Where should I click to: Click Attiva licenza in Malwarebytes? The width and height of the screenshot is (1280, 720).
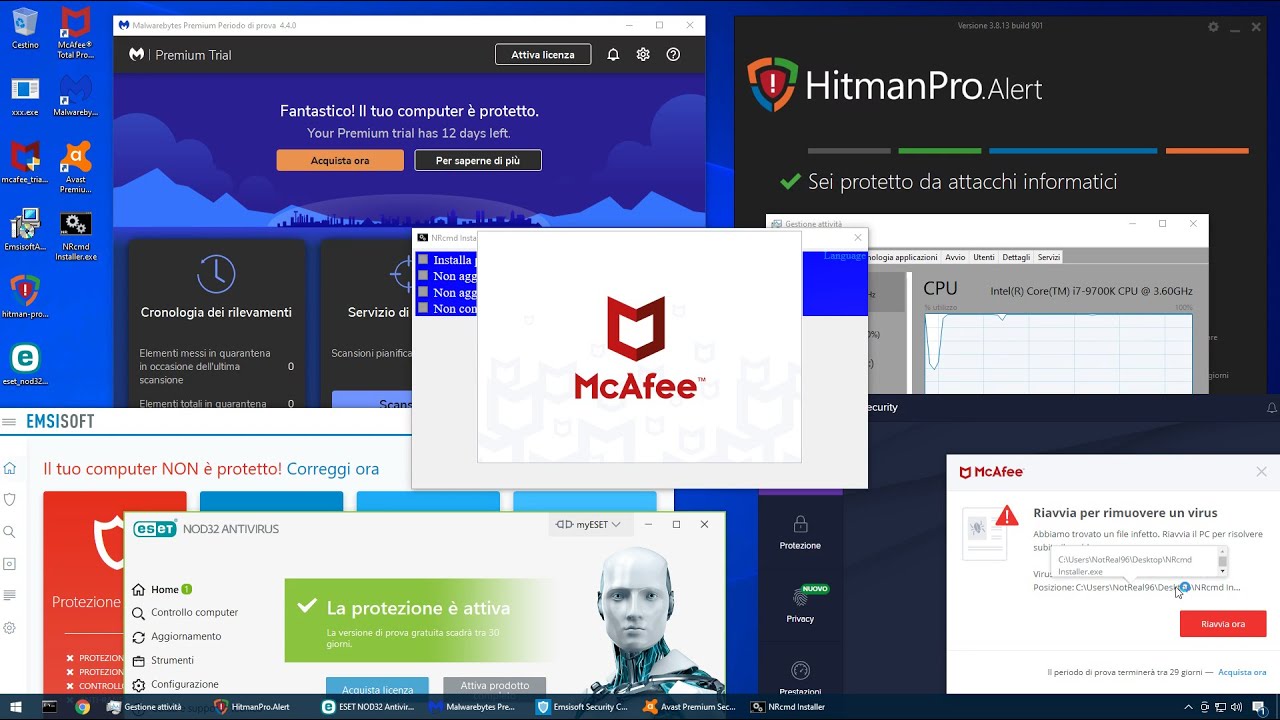[543, 55]
